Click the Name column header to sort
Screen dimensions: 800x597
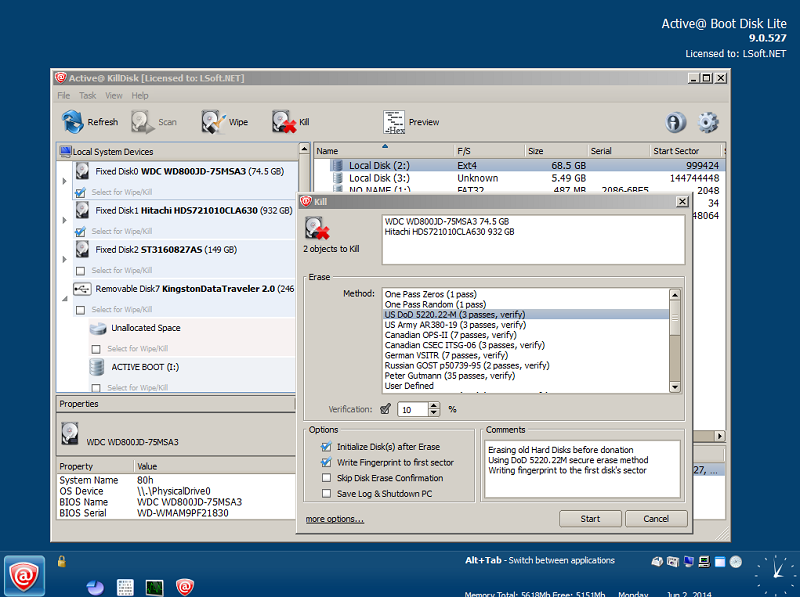(384, 151)
